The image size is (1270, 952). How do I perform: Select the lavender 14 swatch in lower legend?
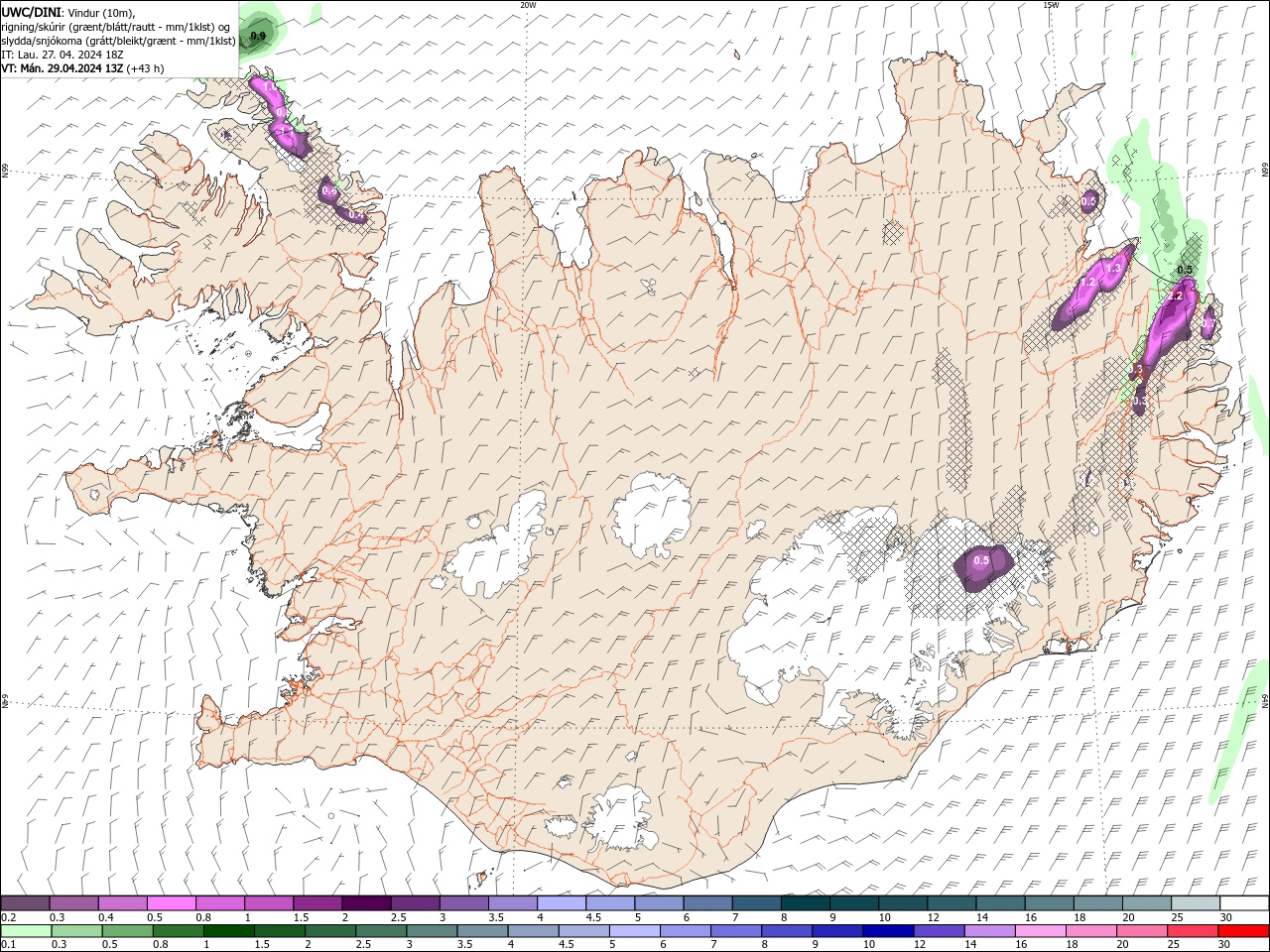(x=990, y=931)
